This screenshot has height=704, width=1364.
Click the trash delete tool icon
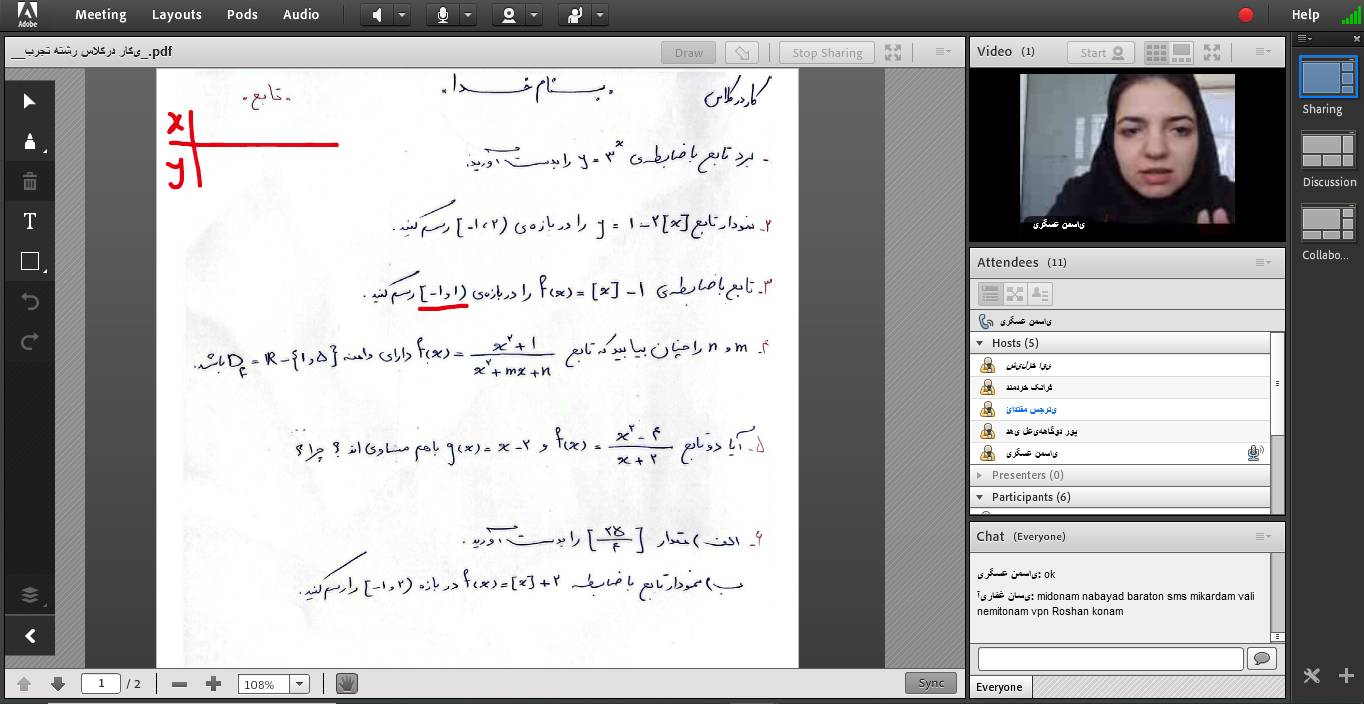29,181
